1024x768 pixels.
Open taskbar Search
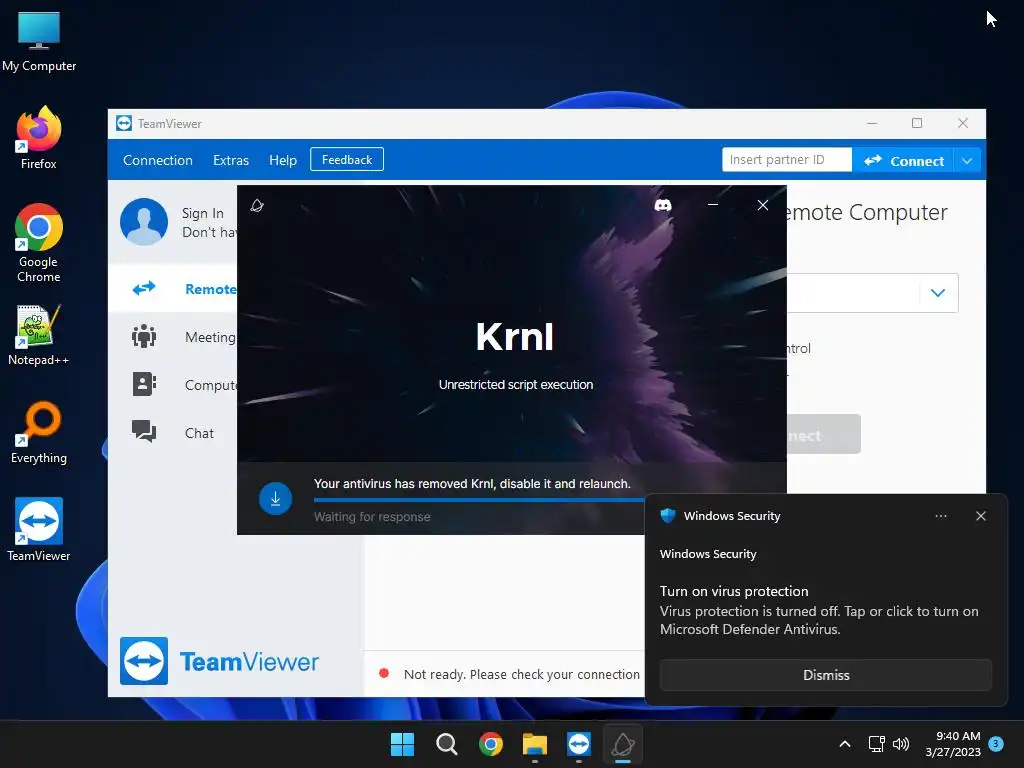pyautogui.click(x=447, y=744)
